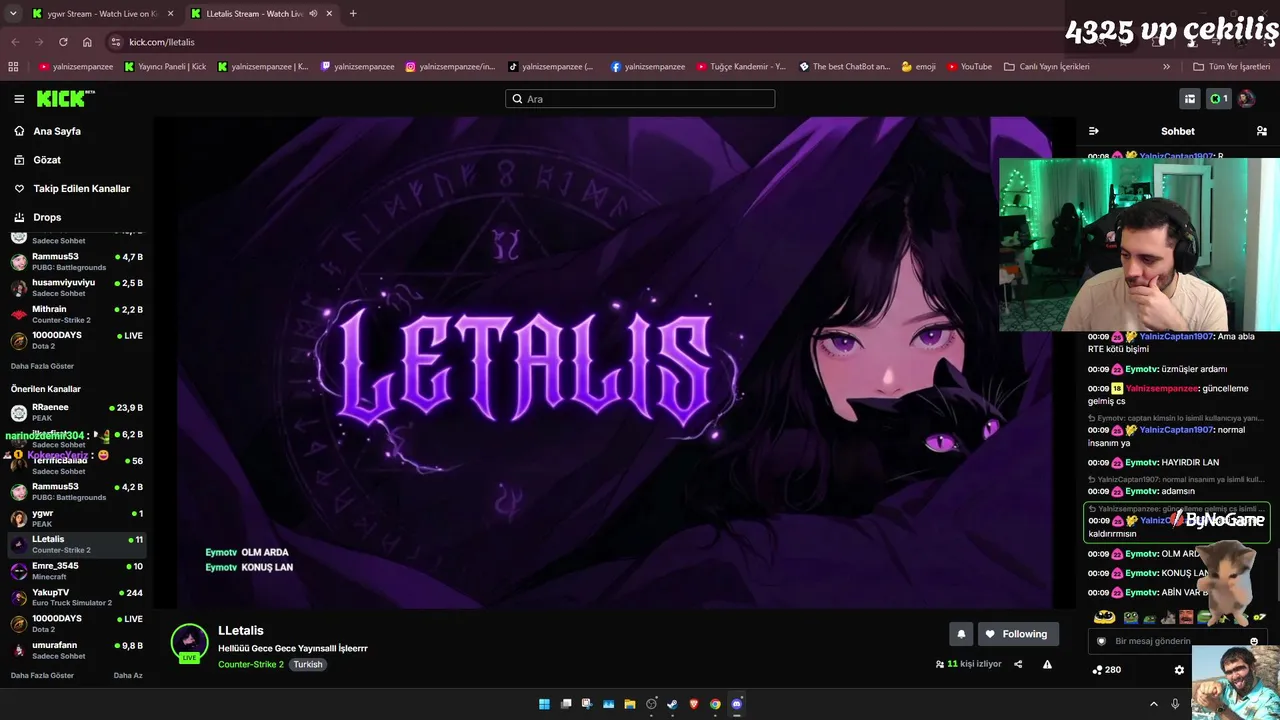Screen dimensions: 1280x720
Task: Open Tüm Yer İşaretleri folder
Action: click(x=1231, y=67)
